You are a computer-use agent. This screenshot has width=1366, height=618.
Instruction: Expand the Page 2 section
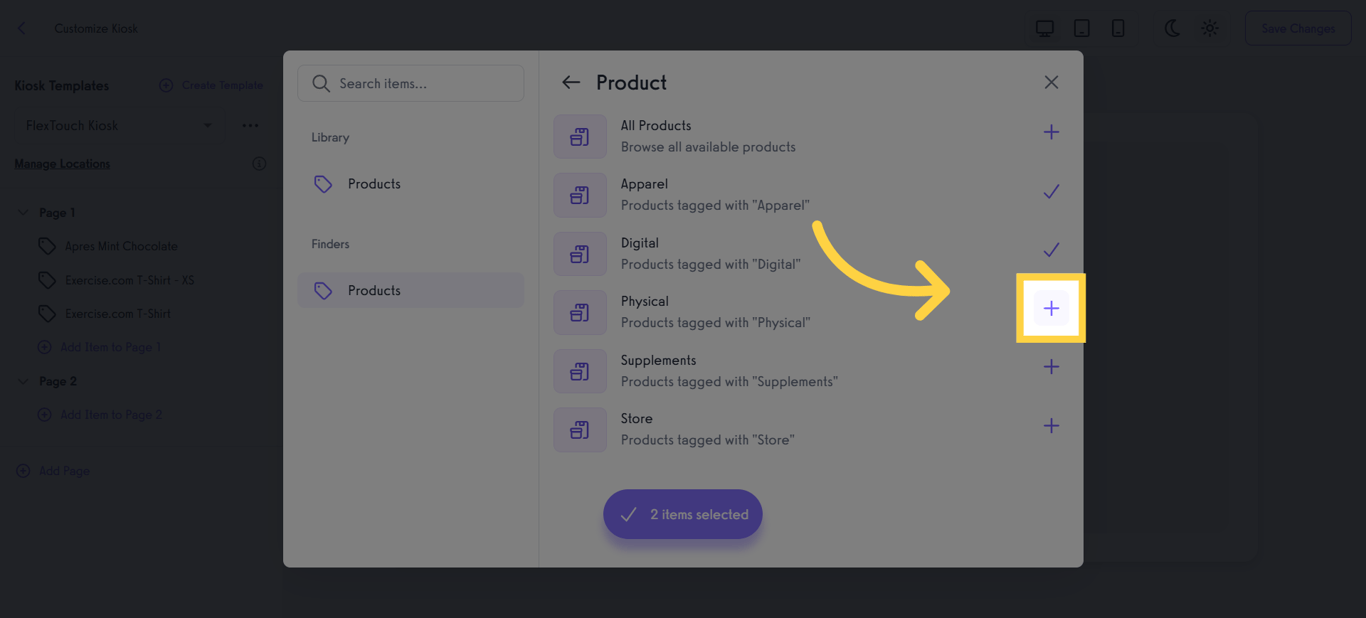pyautogui.click(x=22, y=381)
